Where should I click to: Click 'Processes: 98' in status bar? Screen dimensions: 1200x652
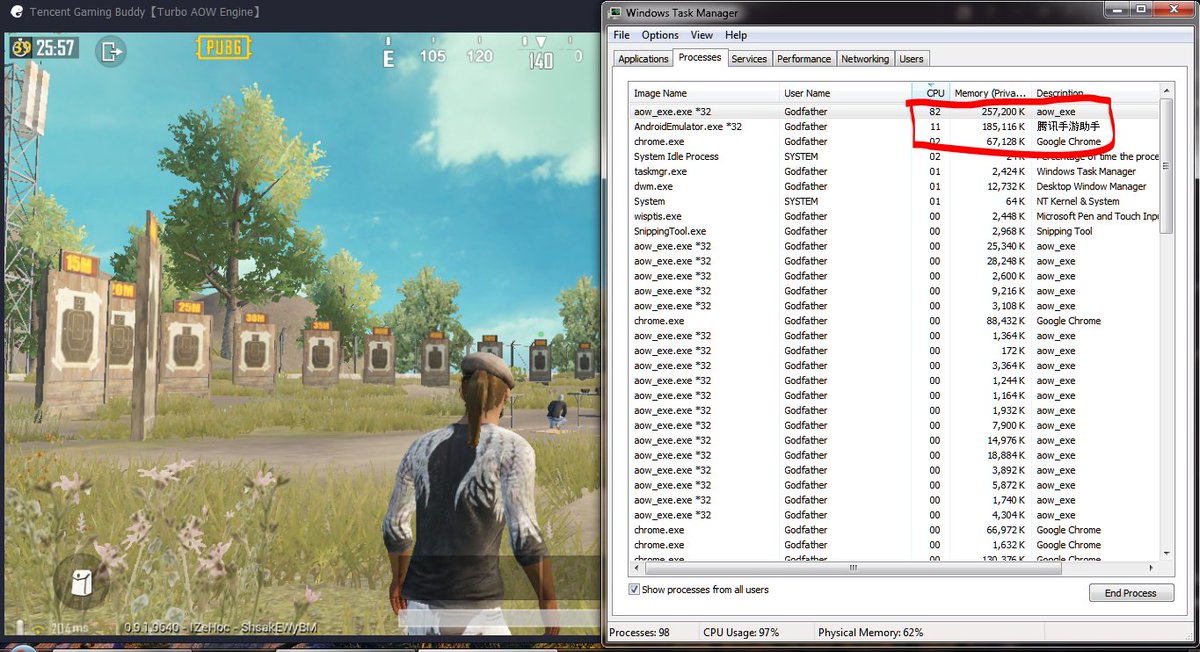tap(641, 633)
